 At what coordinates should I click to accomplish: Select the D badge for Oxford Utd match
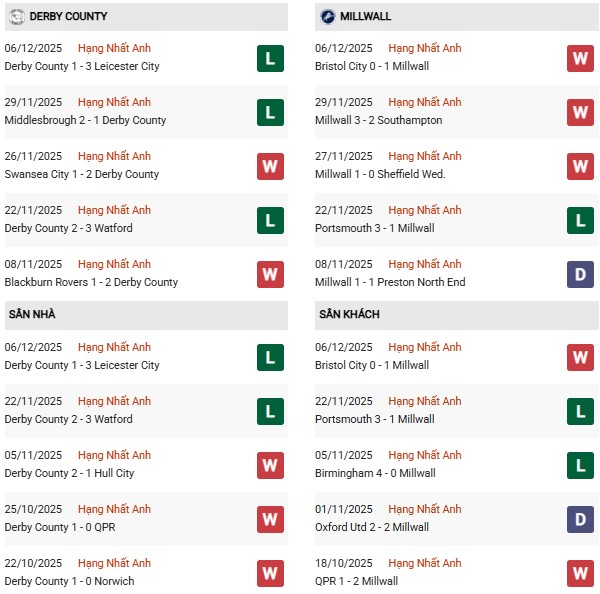coord(581,519)
